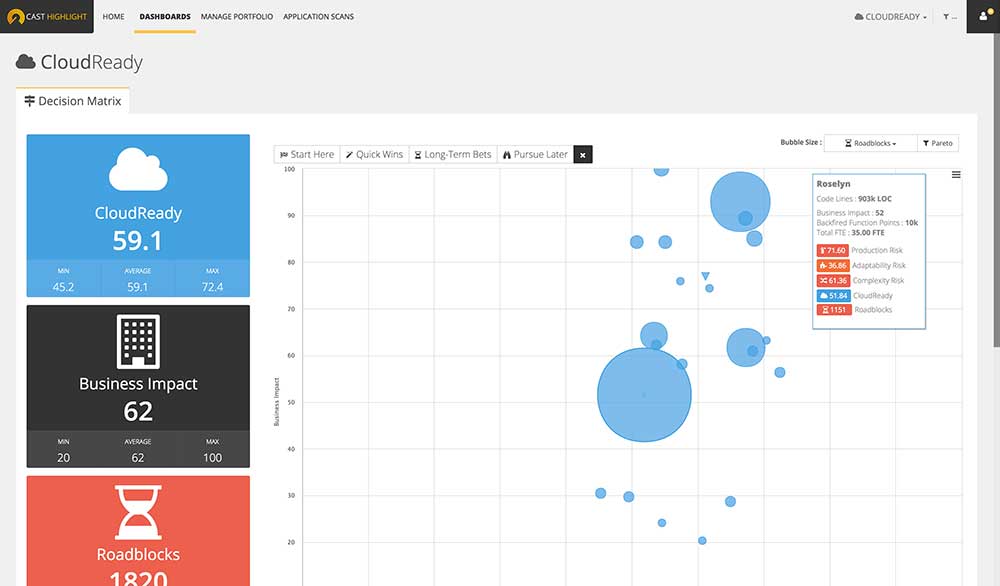
Task: Open the filter funnel dropdown in top bar
Action: 950,17
